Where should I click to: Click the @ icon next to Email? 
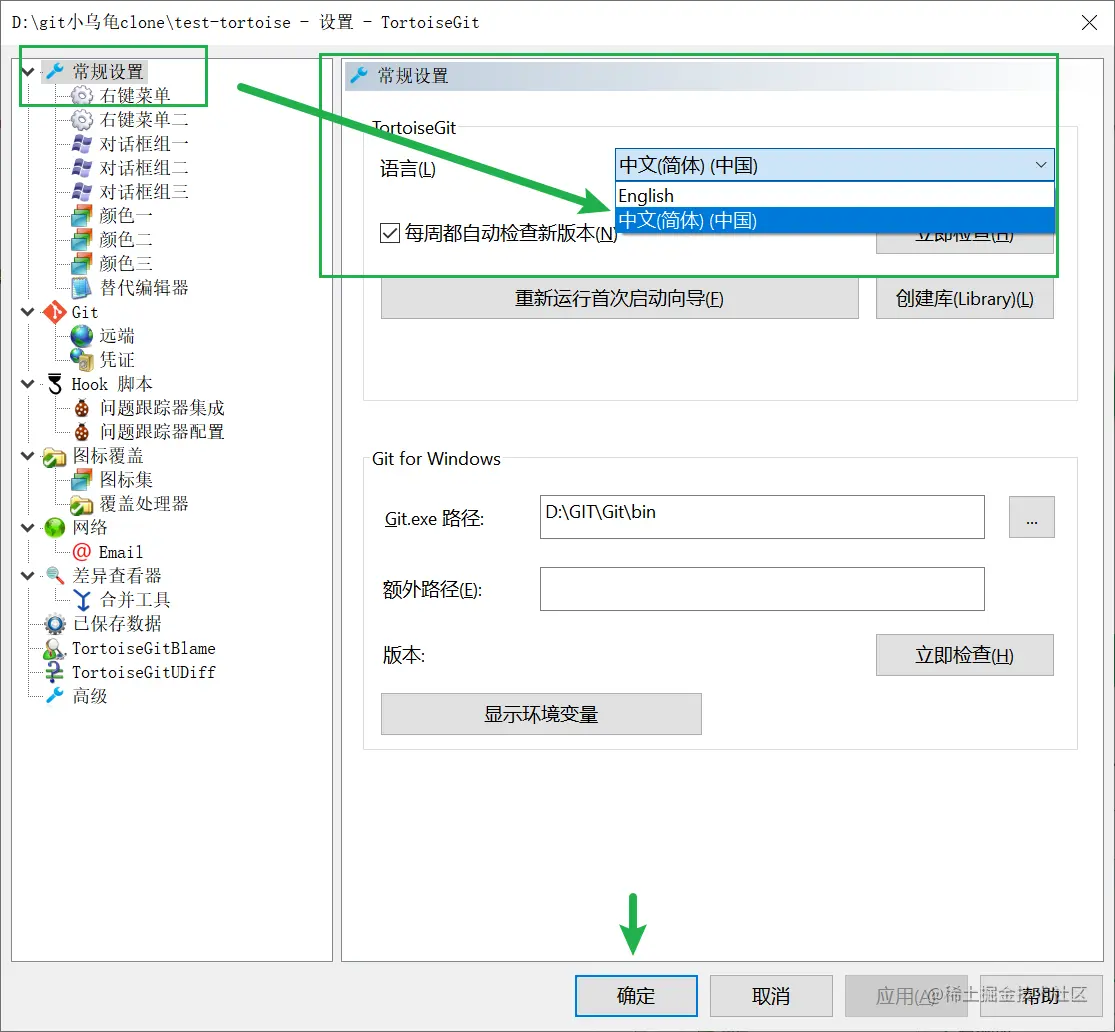click(81, 551)
